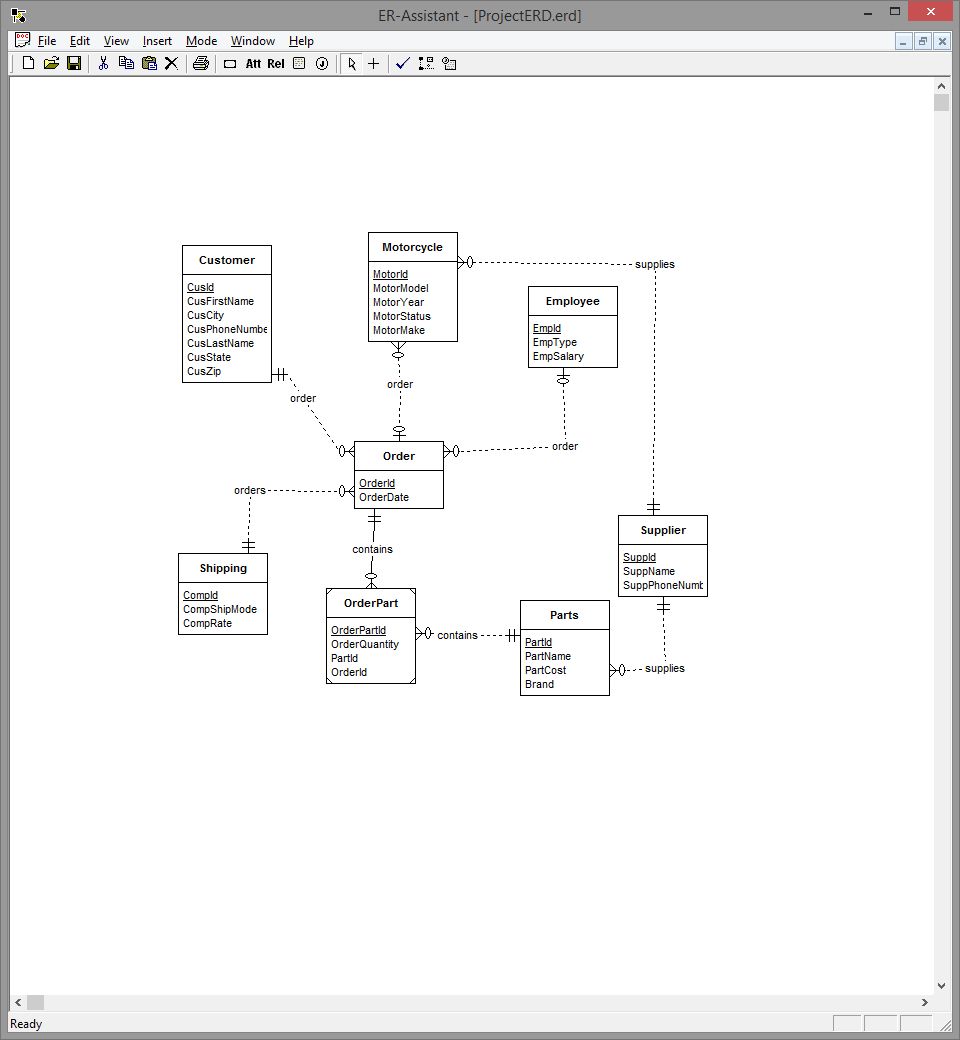Image resolution: width=960 pixels, height=1040 pixels.
Task: Open the Insert menu
Action: 157,41
